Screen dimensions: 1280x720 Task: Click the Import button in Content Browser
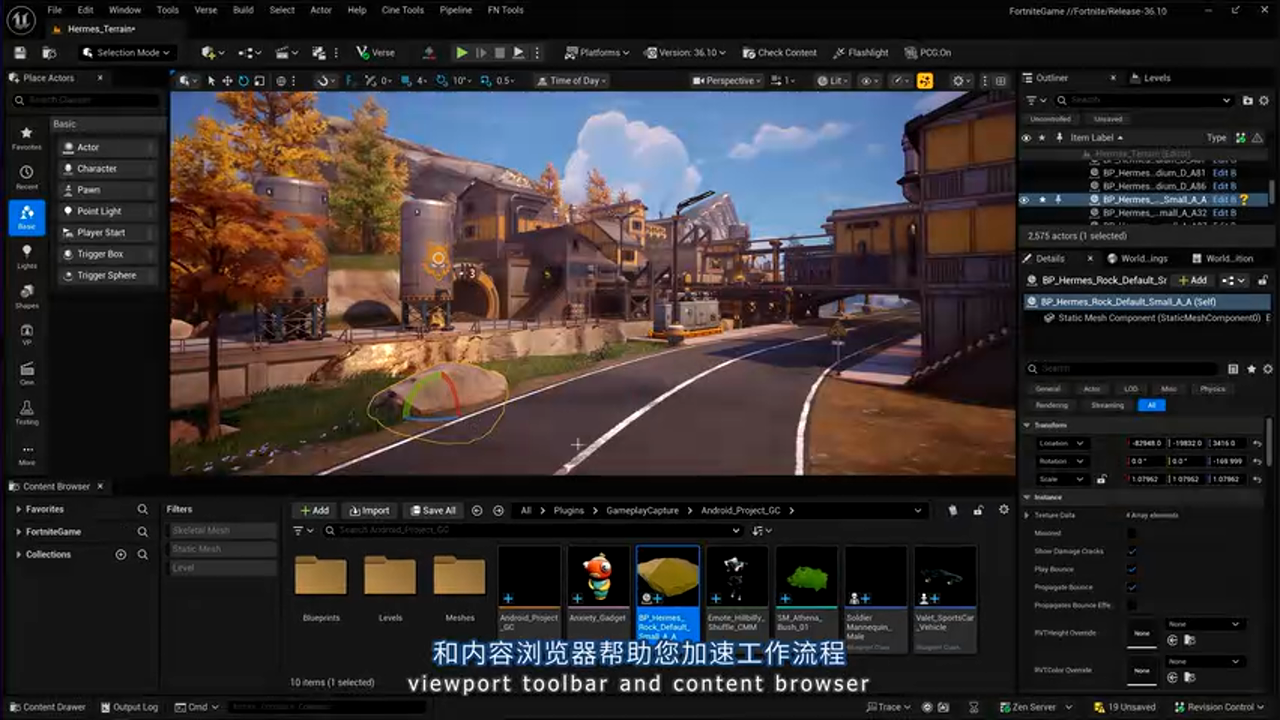(x=369, y=510)
